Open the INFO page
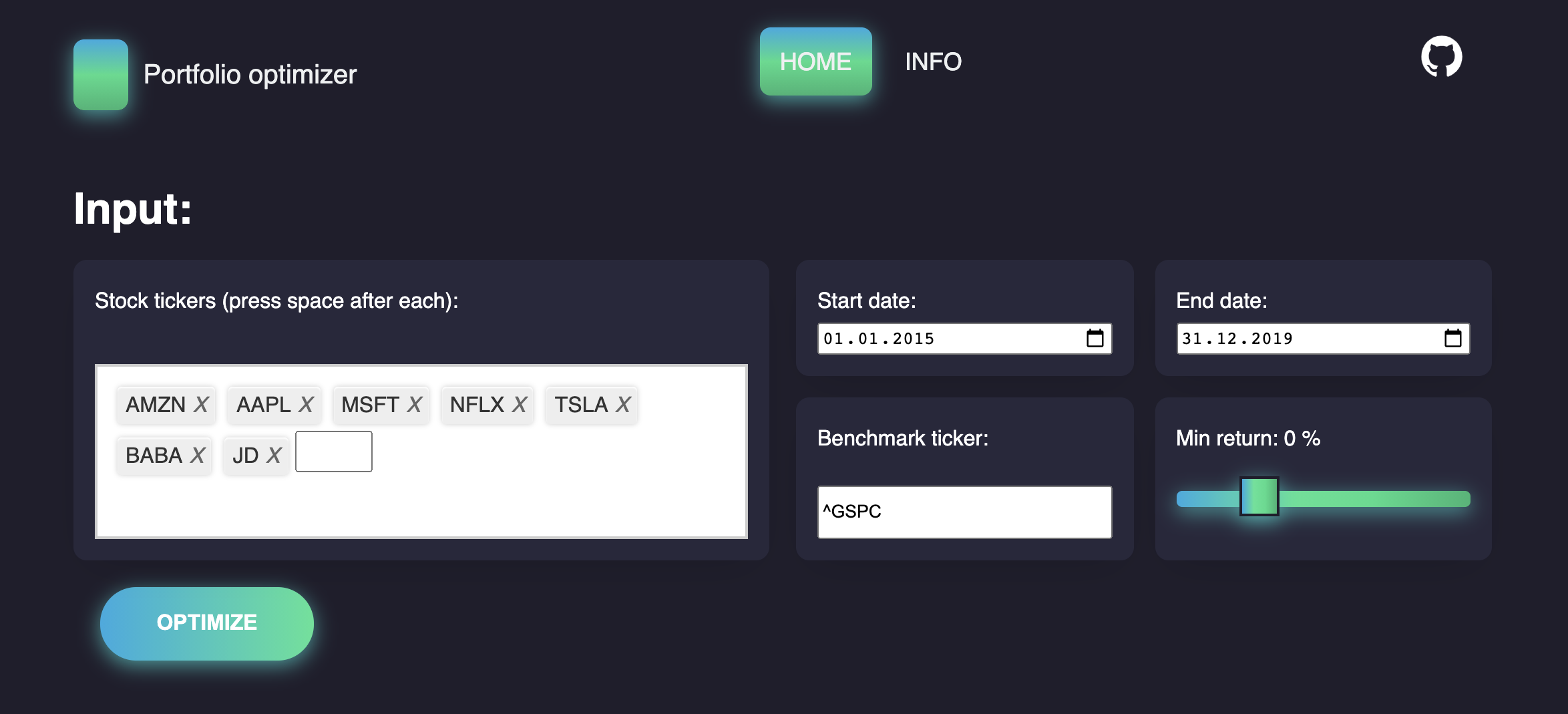1568x714 pixels. 933,61
